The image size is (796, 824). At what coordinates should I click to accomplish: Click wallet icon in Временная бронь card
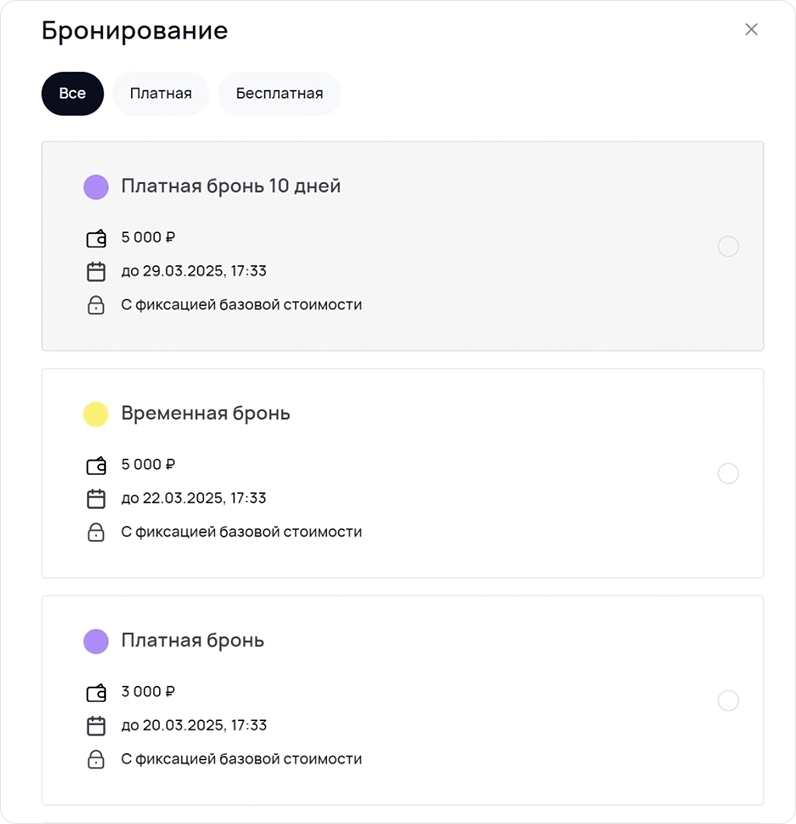coord(96,465)
